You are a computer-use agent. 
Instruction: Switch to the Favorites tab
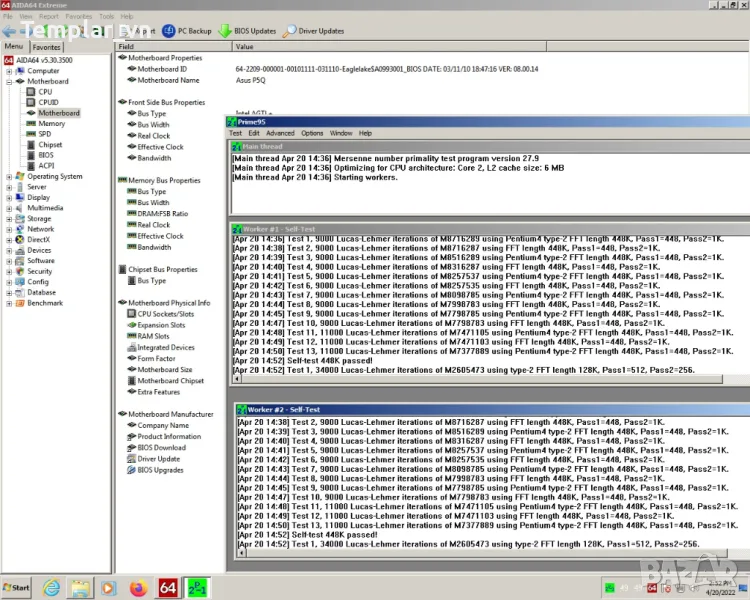pyautogui.click(x=46, y=47)
